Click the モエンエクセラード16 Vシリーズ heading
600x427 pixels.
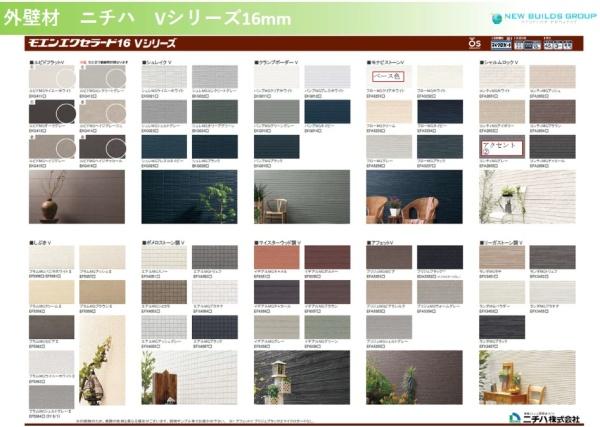(102, 43)
